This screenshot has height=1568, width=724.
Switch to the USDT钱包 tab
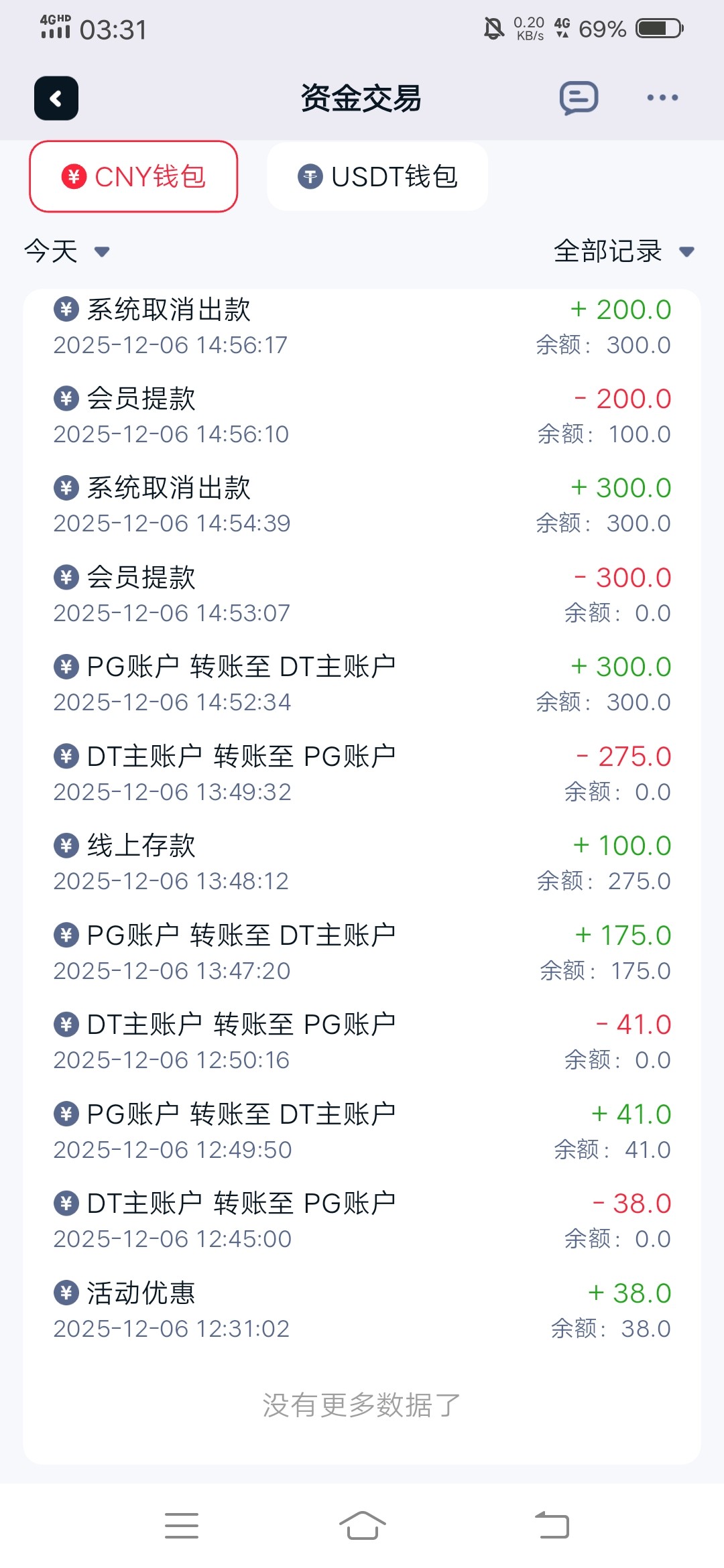pyautogui.click(x=377, y=177)
